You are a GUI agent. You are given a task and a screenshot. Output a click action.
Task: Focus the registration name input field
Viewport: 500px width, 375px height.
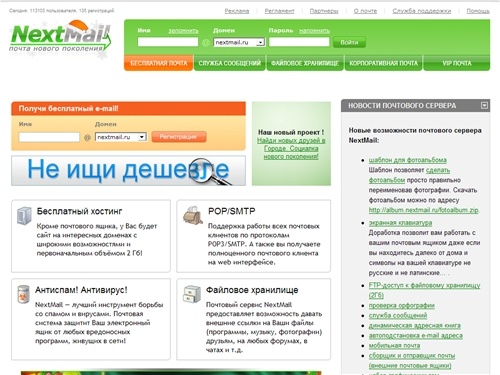(x=49, y=137)
